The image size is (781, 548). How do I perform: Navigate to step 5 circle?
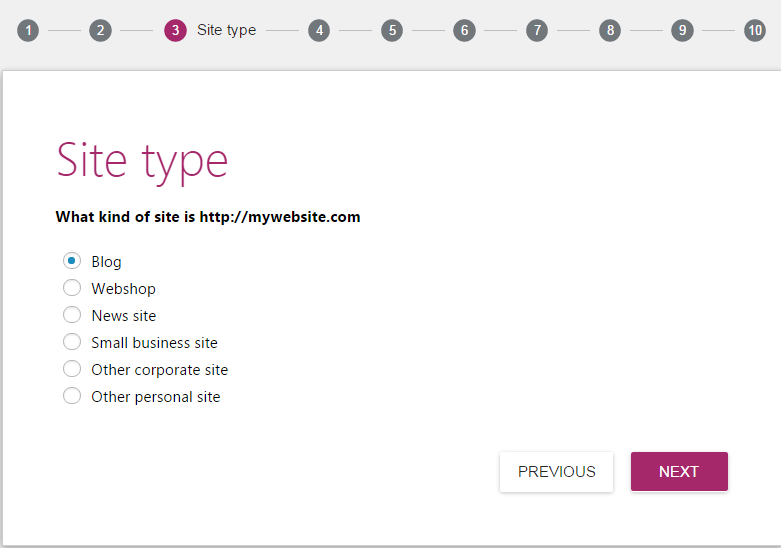point(392,30)
